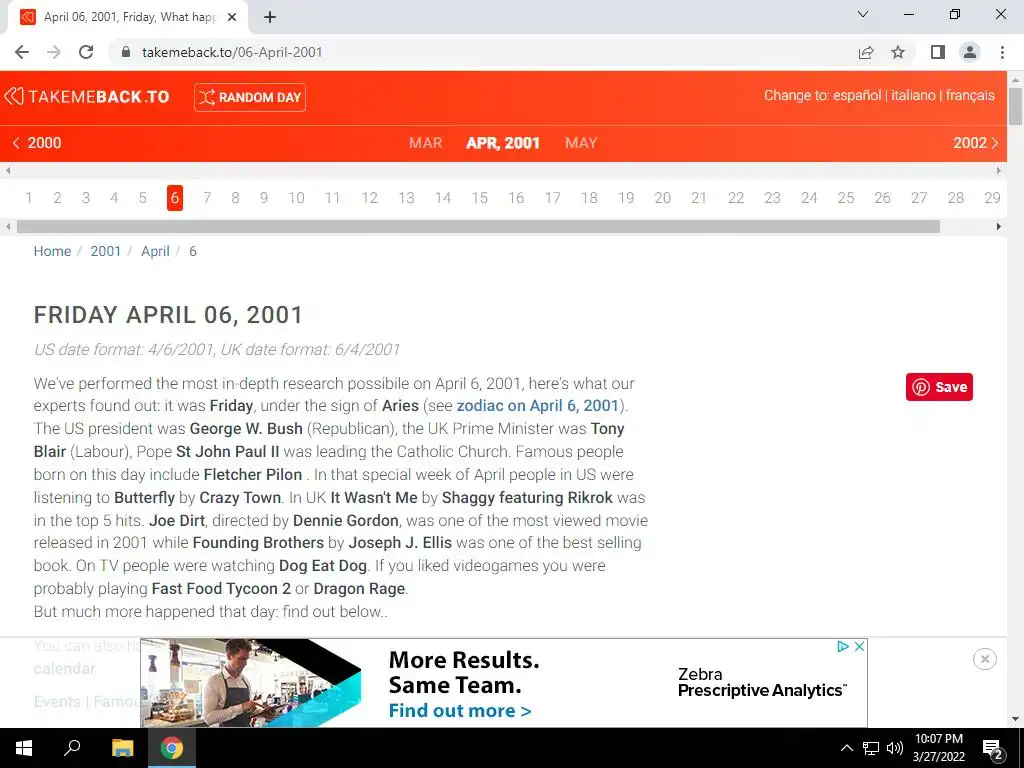Click browser Back arrow
Image resolution: width=1024 pixels, height=768 pixels.
22,52
